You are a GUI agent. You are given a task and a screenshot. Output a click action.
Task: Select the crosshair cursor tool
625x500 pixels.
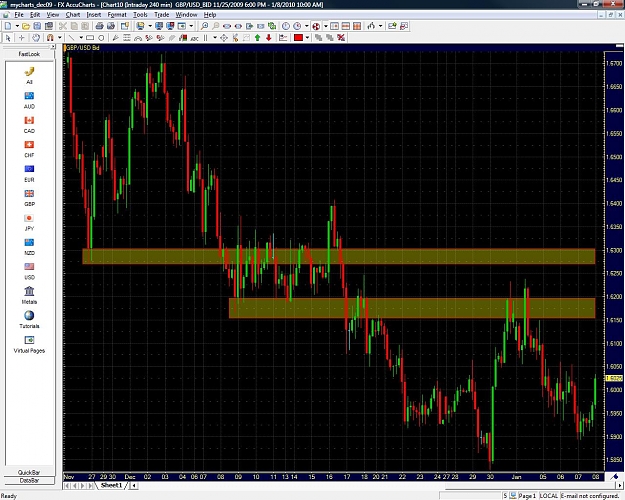pyautogui.click(x=22, y=38)
